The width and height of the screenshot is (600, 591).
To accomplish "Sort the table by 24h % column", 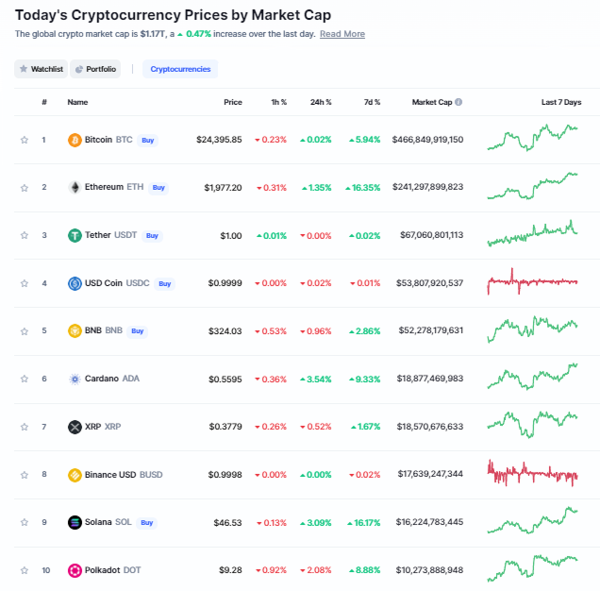I will click(x=321, y=102).
